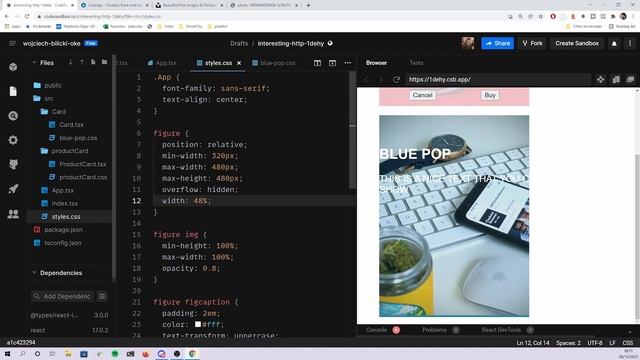The height and width of the screenshot is (360, 640).
Task: Open the Search panel in sidebar
Action: pos(13,116)
